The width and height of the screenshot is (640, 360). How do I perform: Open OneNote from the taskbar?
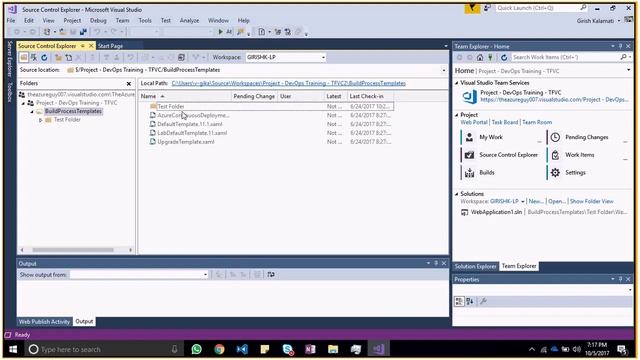[x=310, y=349]
